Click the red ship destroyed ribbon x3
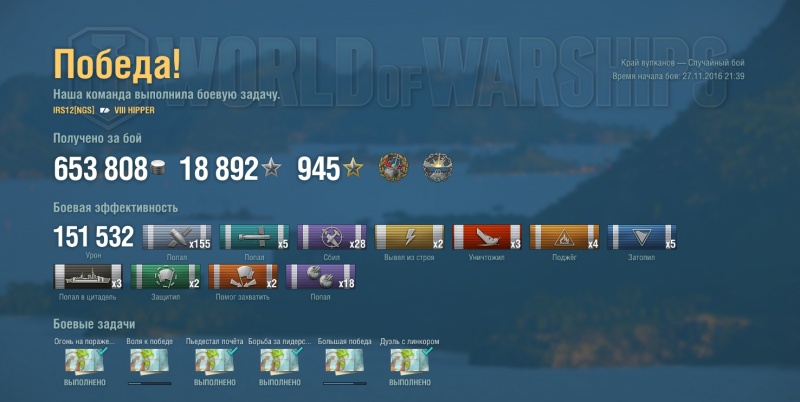 487,237
